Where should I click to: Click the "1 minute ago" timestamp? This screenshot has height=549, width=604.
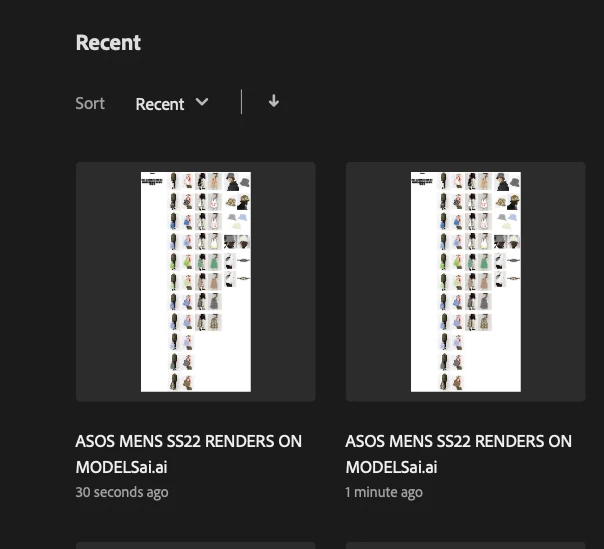click(x=384, y=492)
